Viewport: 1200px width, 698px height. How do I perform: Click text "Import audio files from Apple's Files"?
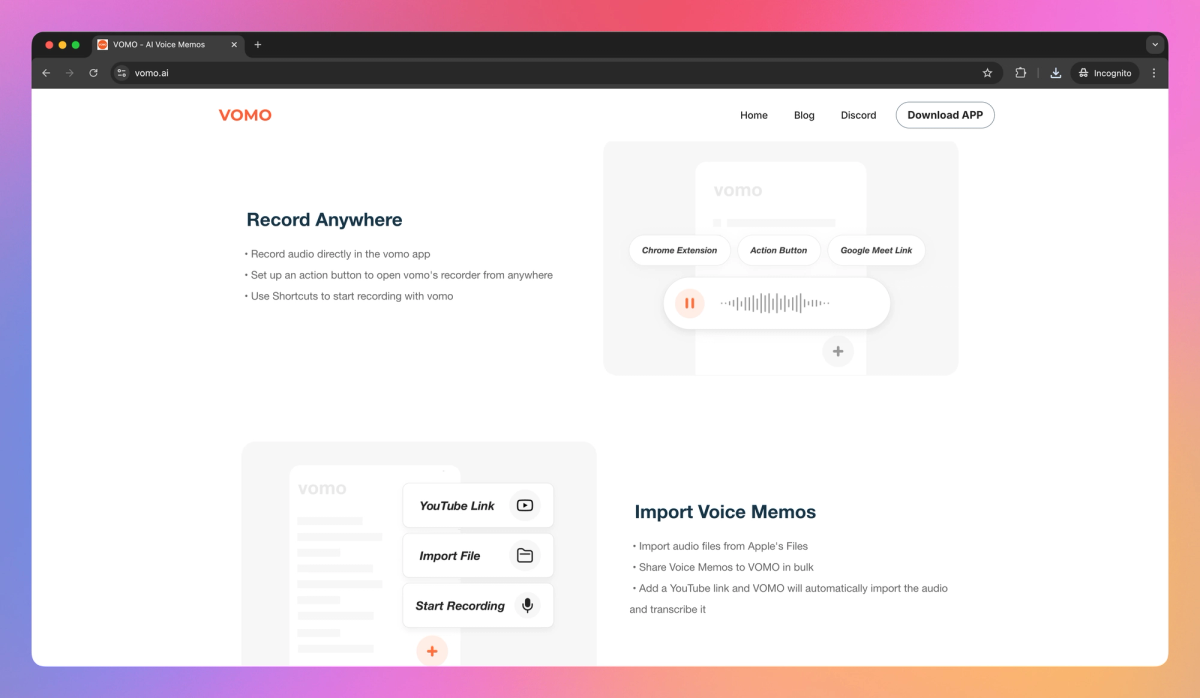[723, 546]
